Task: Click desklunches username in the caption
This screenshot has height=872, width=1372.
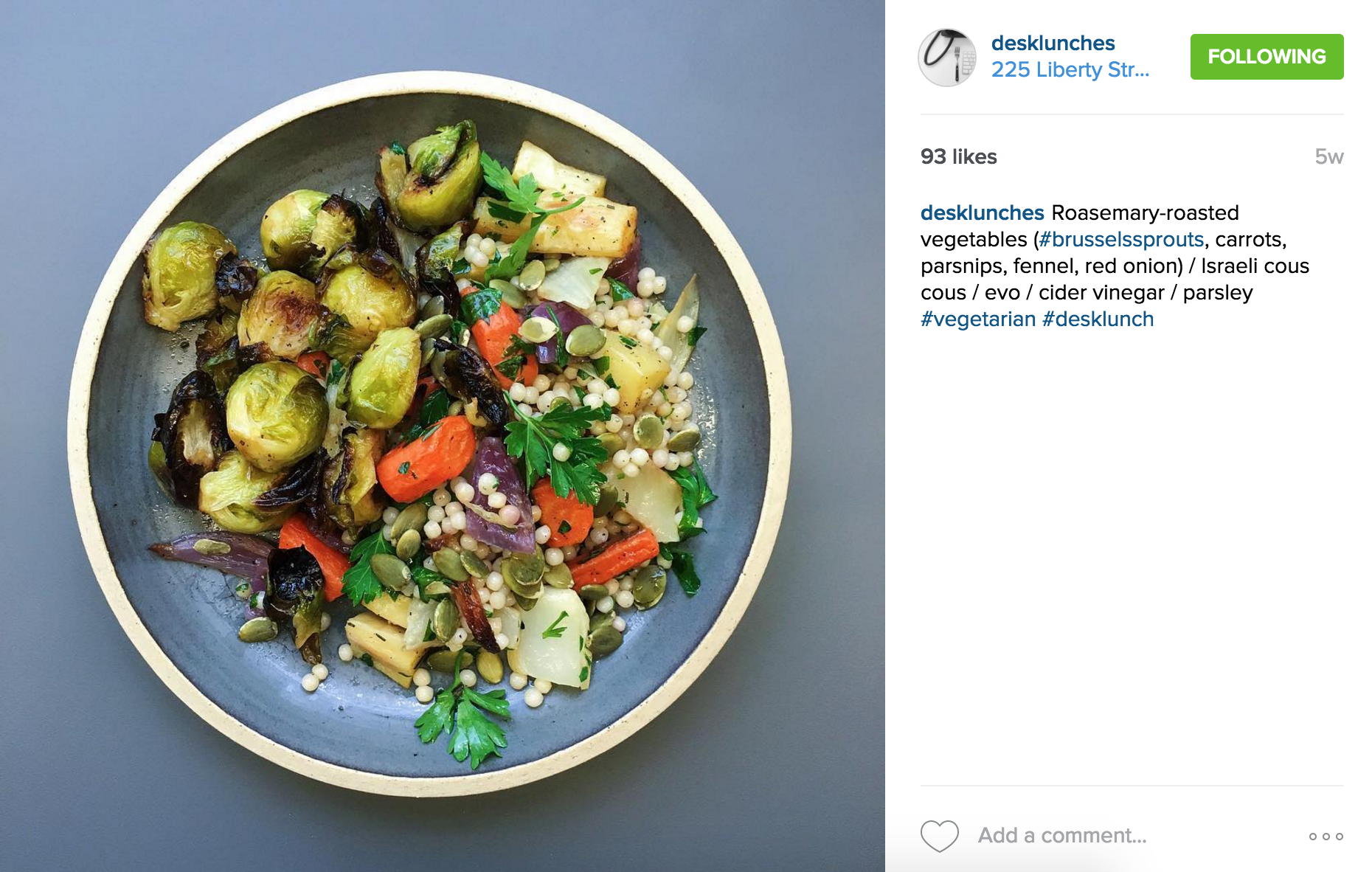Action: point(982,212)
